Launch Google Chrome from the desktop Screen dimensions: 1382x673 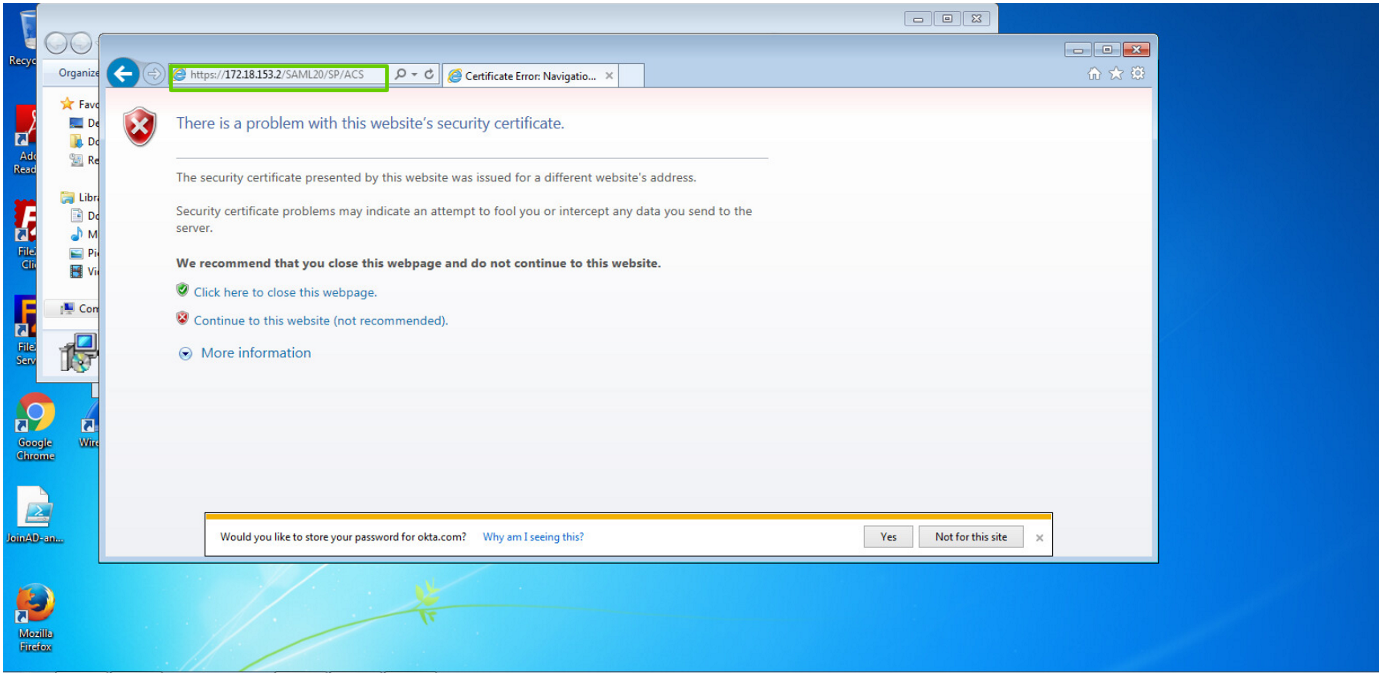click(x=35, y=427)
